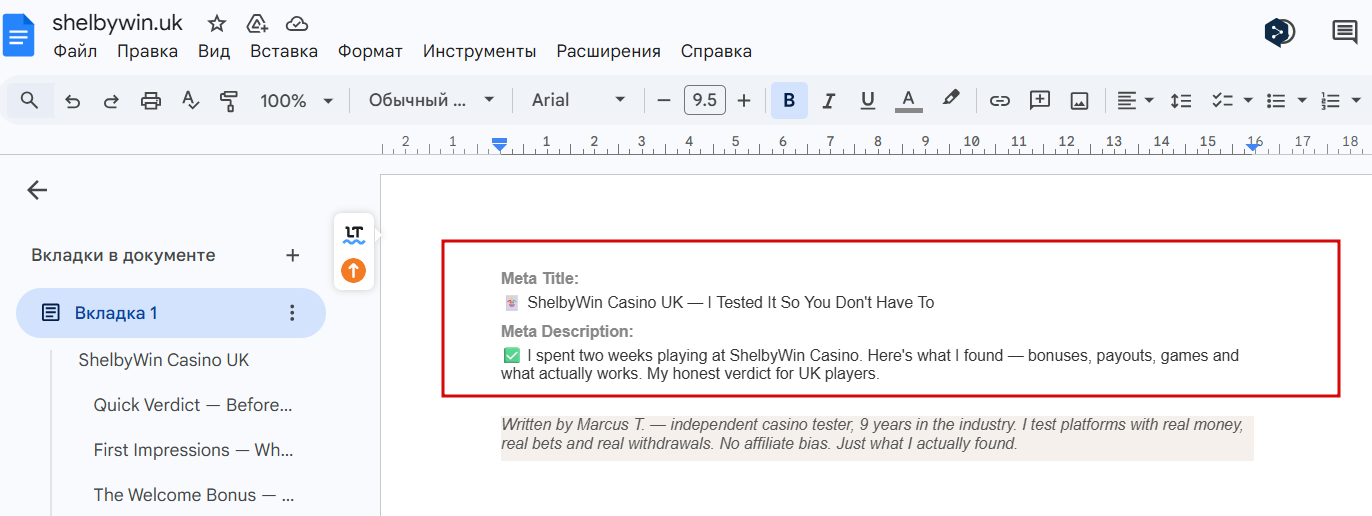
Task: Open the text alignment dropdown
Action: pyautogui.click(x=1135, y=100)
